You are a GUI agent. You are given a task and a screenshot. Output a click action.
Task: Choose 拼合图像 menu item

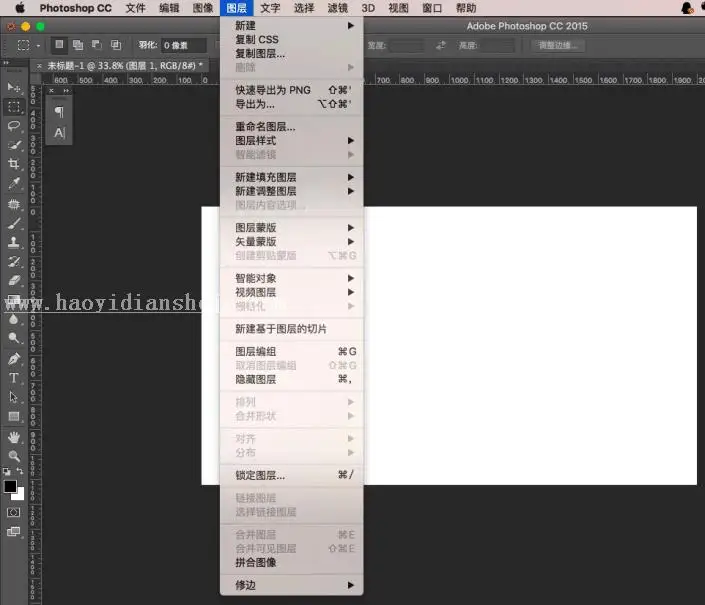[x=292, y=562]
